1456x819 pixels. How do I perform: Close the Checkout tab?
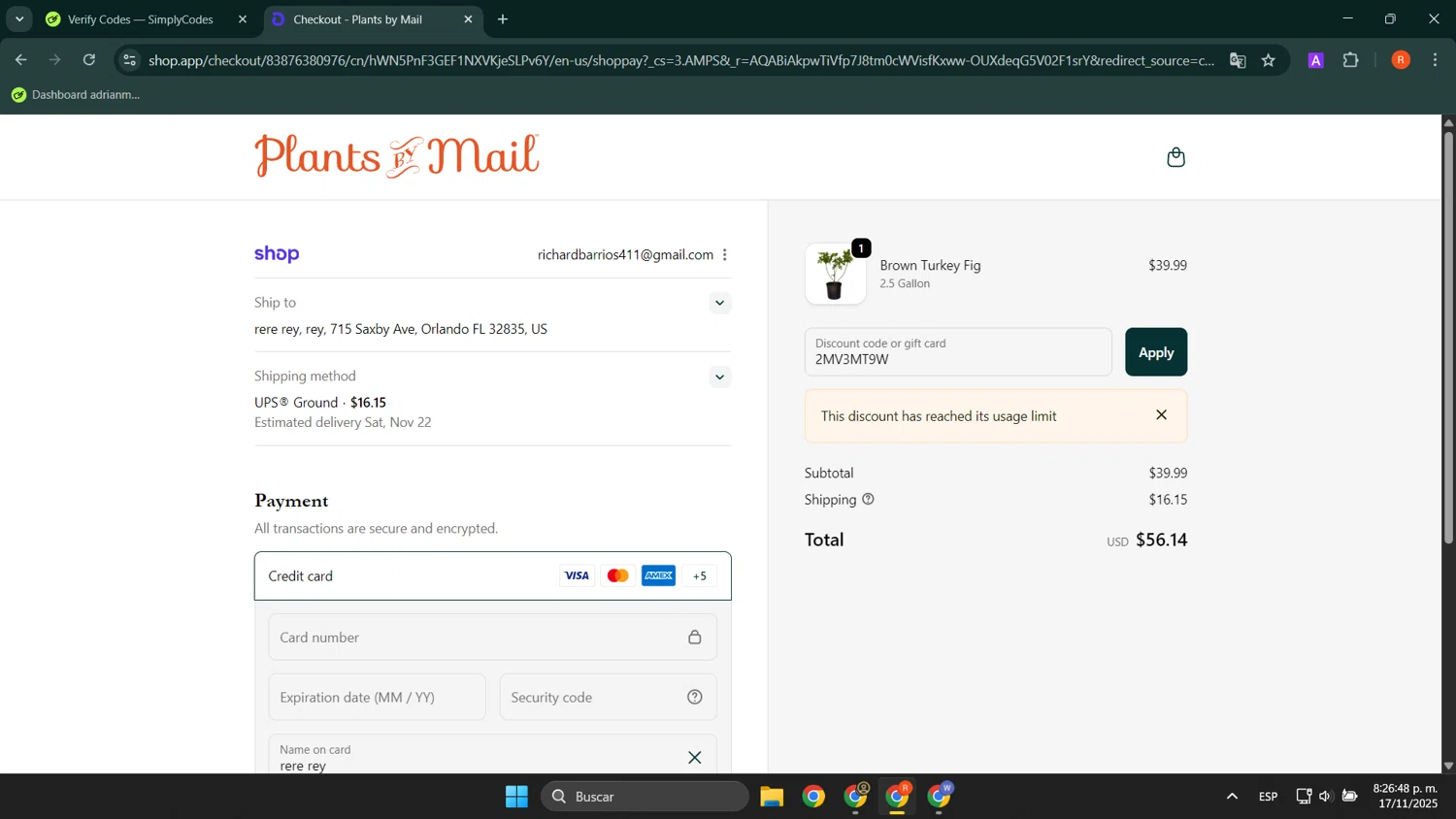(468, 19)
